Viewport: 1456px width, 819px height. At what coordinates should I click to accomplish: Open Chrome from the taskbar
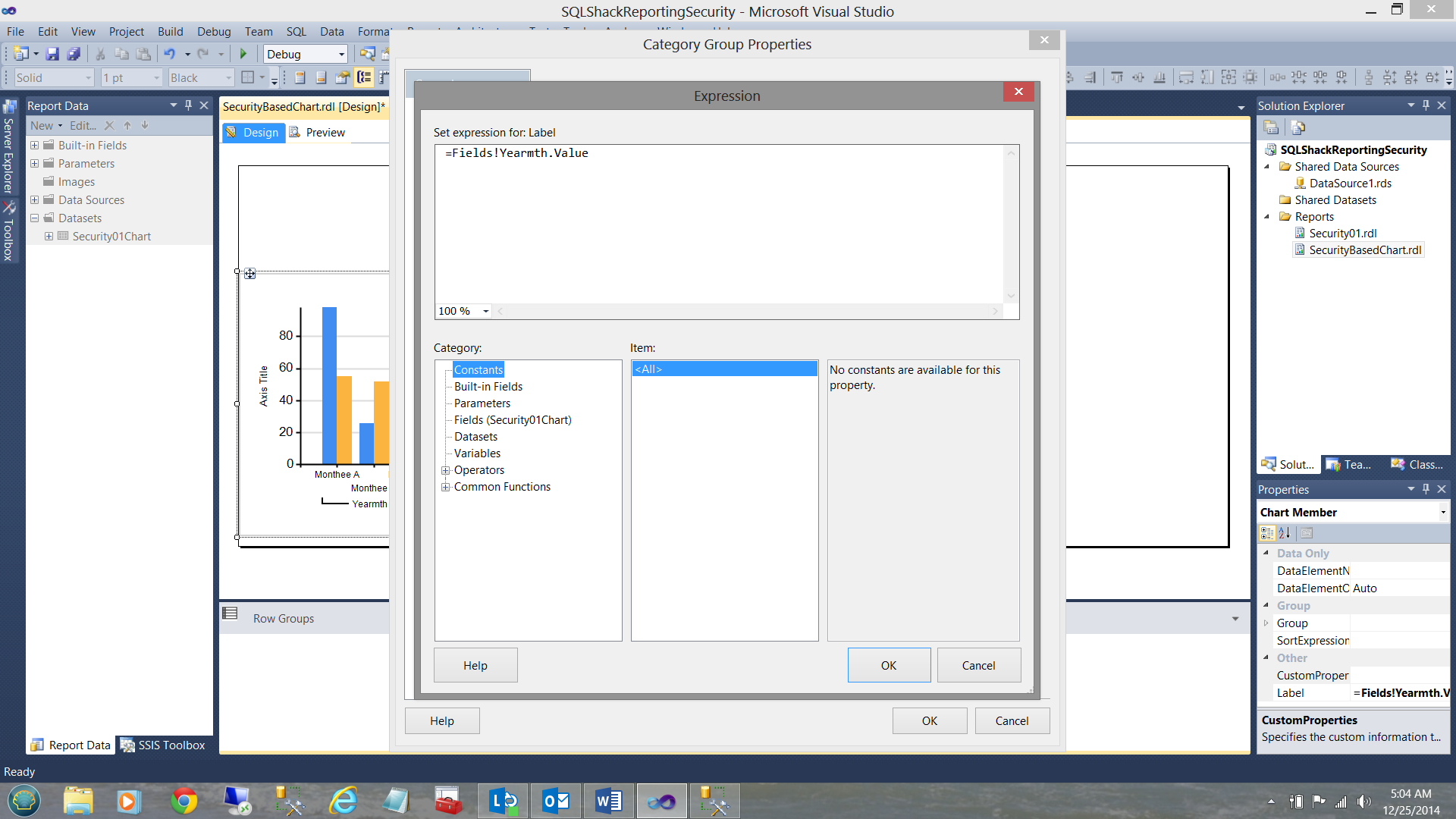tap(184, 801)
